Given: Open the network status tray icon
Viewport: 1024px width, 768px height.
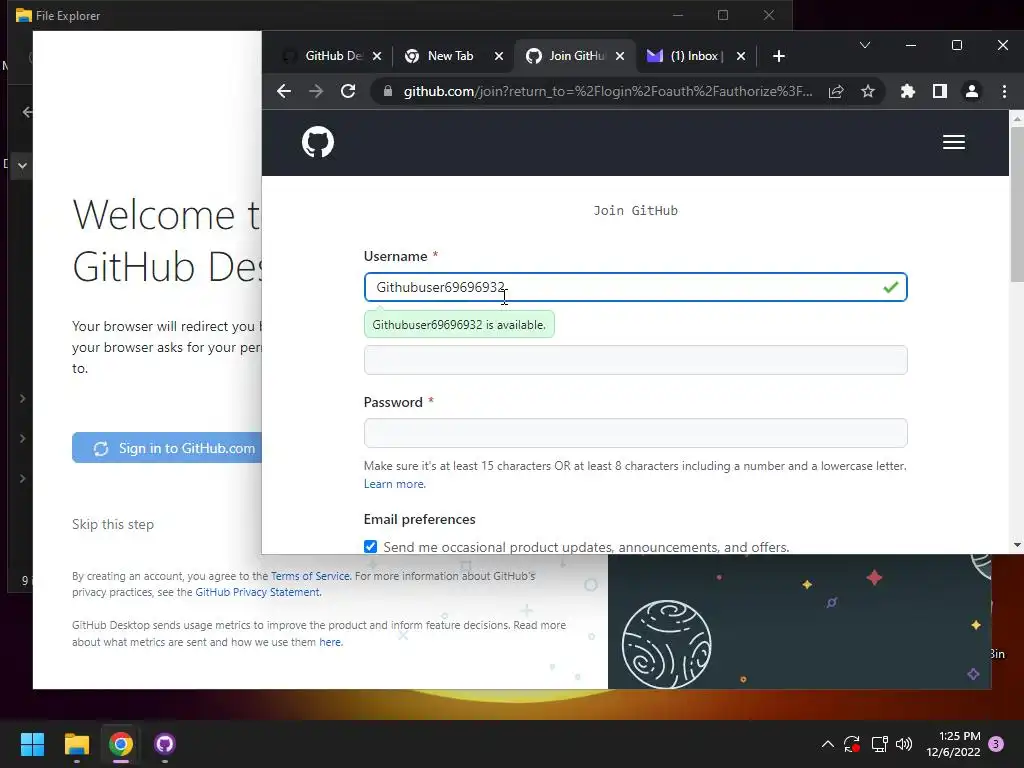Looking at the screenshot, I should [879, 744].
